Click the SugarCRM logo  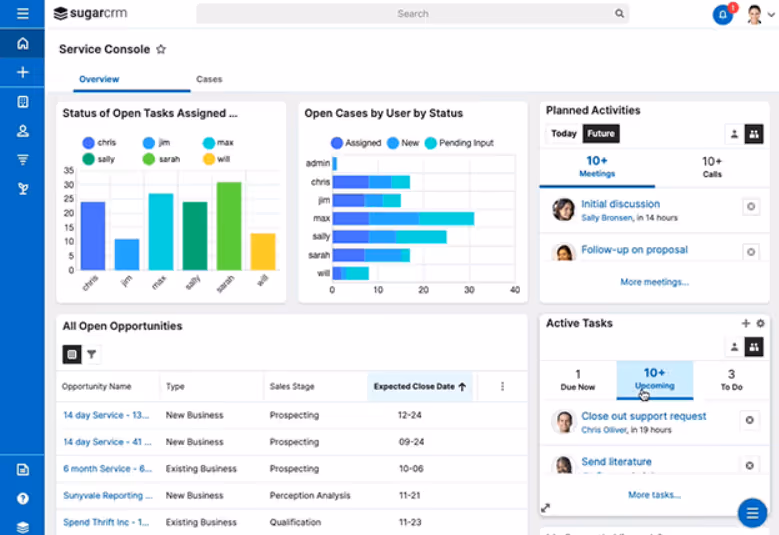(x=90, y=13)
